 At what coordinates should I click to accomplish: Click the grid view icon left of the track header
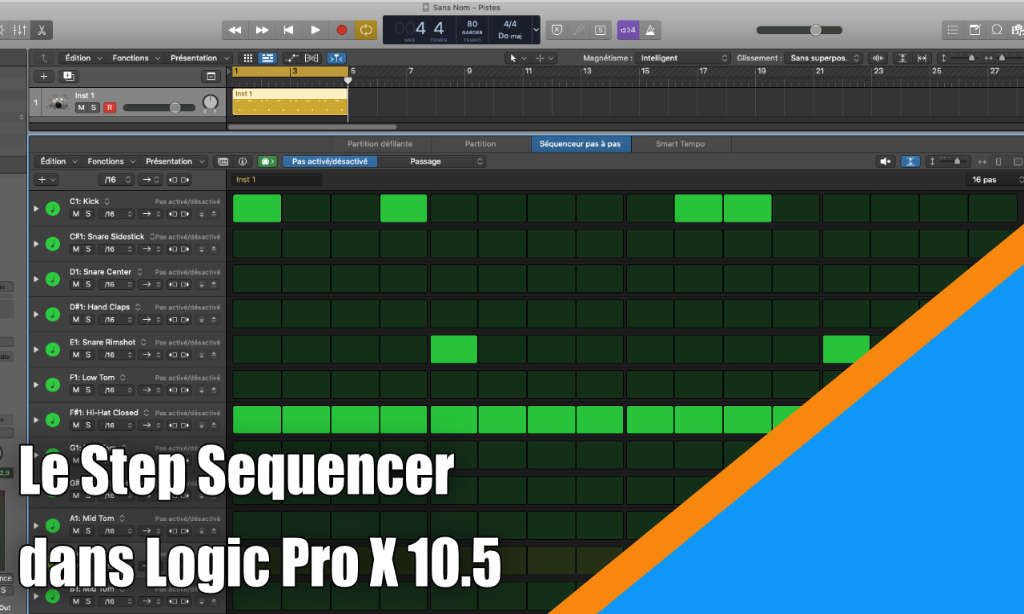(248, 58)
